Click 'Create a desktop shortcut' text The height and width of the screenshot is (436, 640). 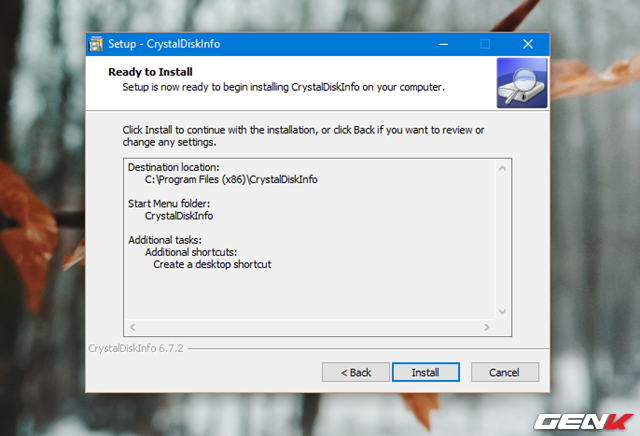pyautogui.click(x=212, y=265)
